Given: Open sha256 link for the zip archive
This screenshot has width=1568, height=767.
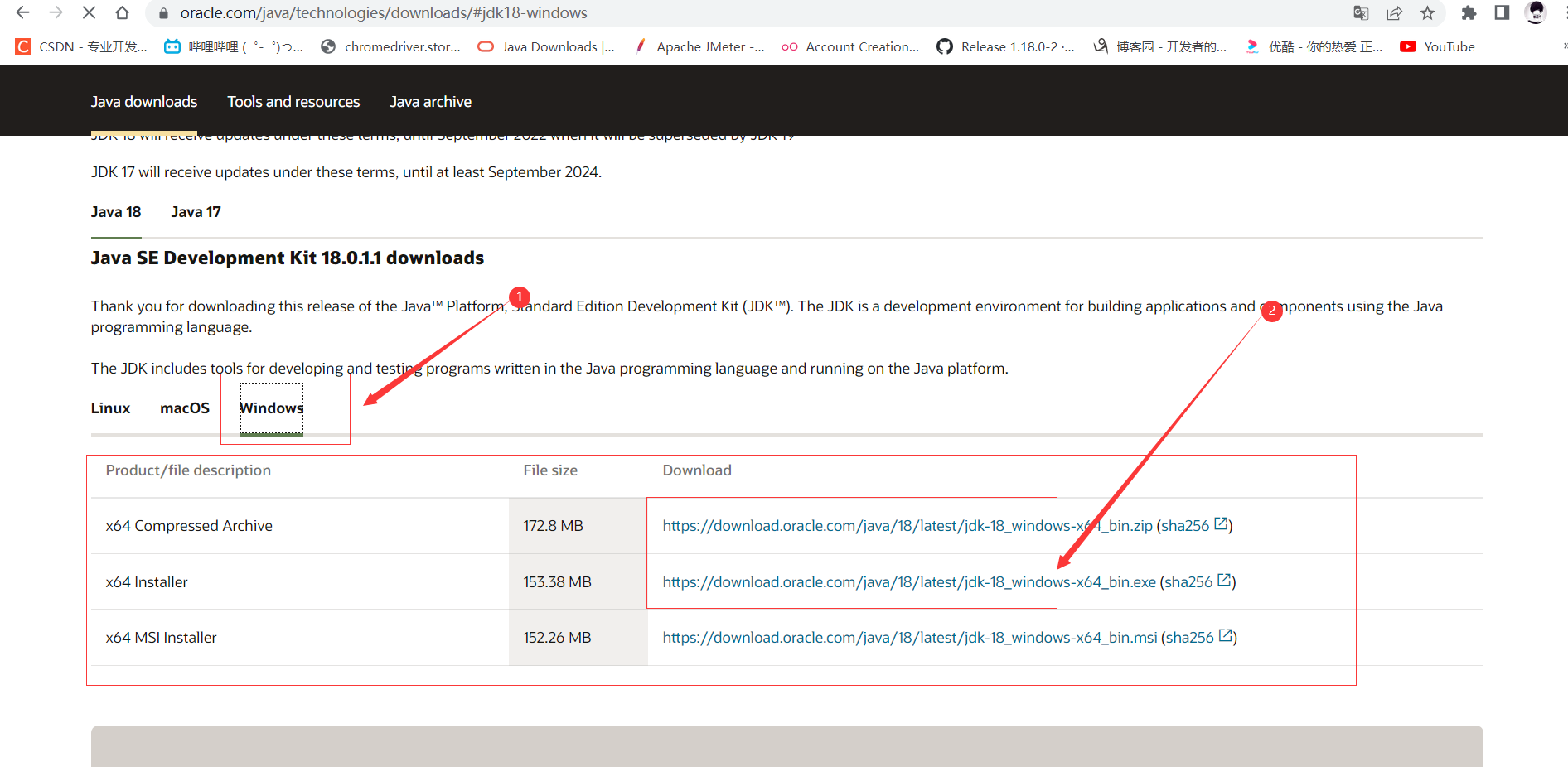Looking at the screenshot, I should (1194, 526).
